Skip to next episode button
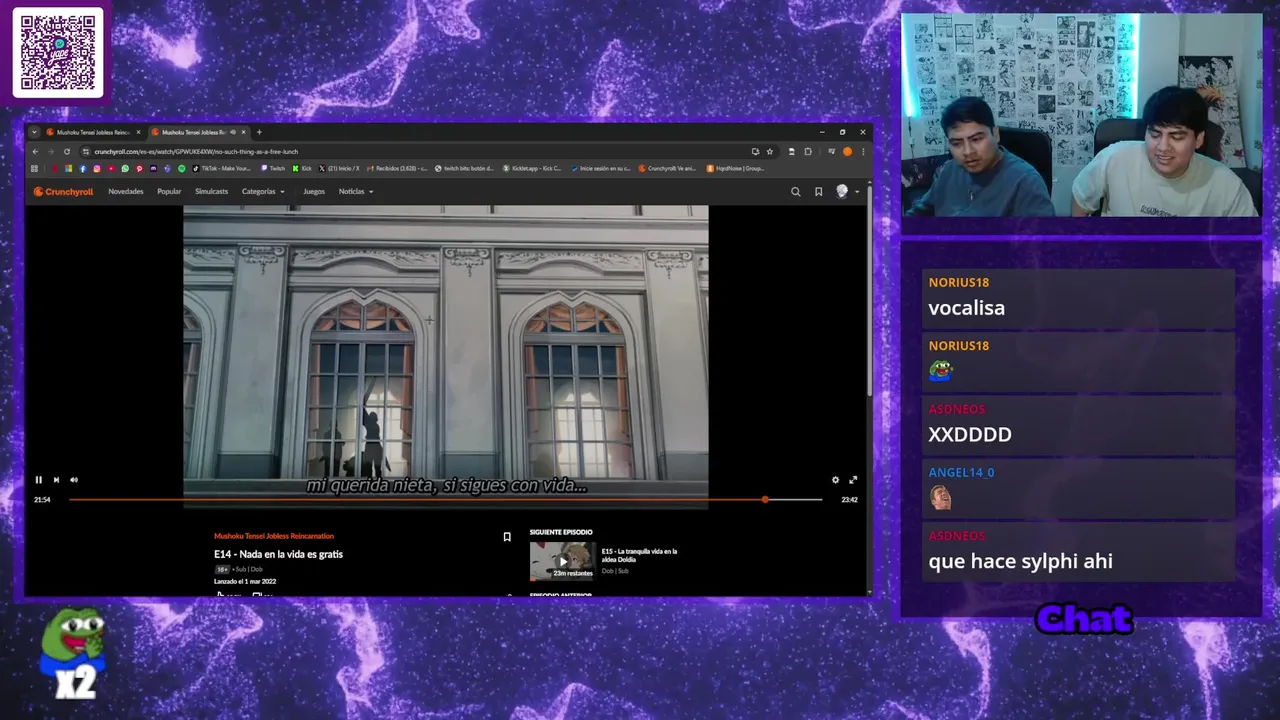This screenshot has height=720, width=1280. tap(56, 480)
